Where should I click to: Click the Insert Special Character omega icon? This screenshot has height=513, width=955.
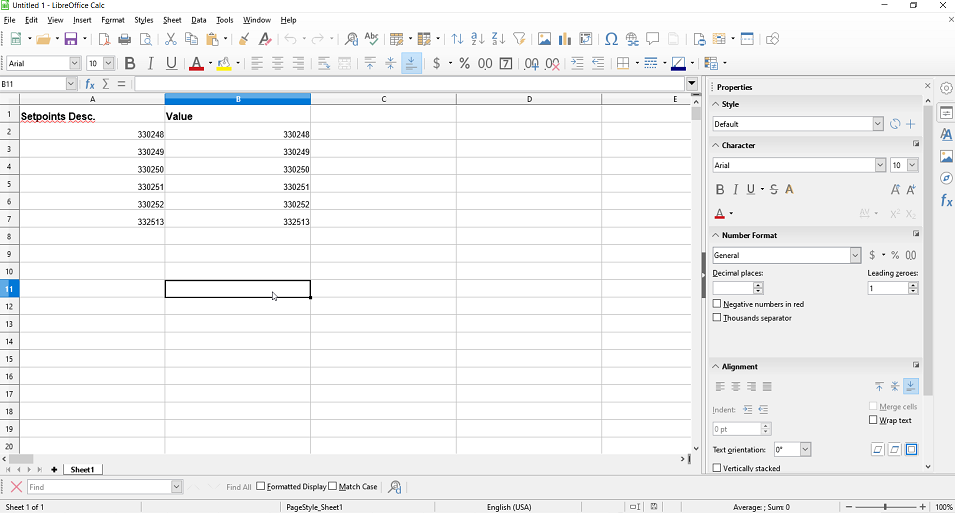pos(611,39)
